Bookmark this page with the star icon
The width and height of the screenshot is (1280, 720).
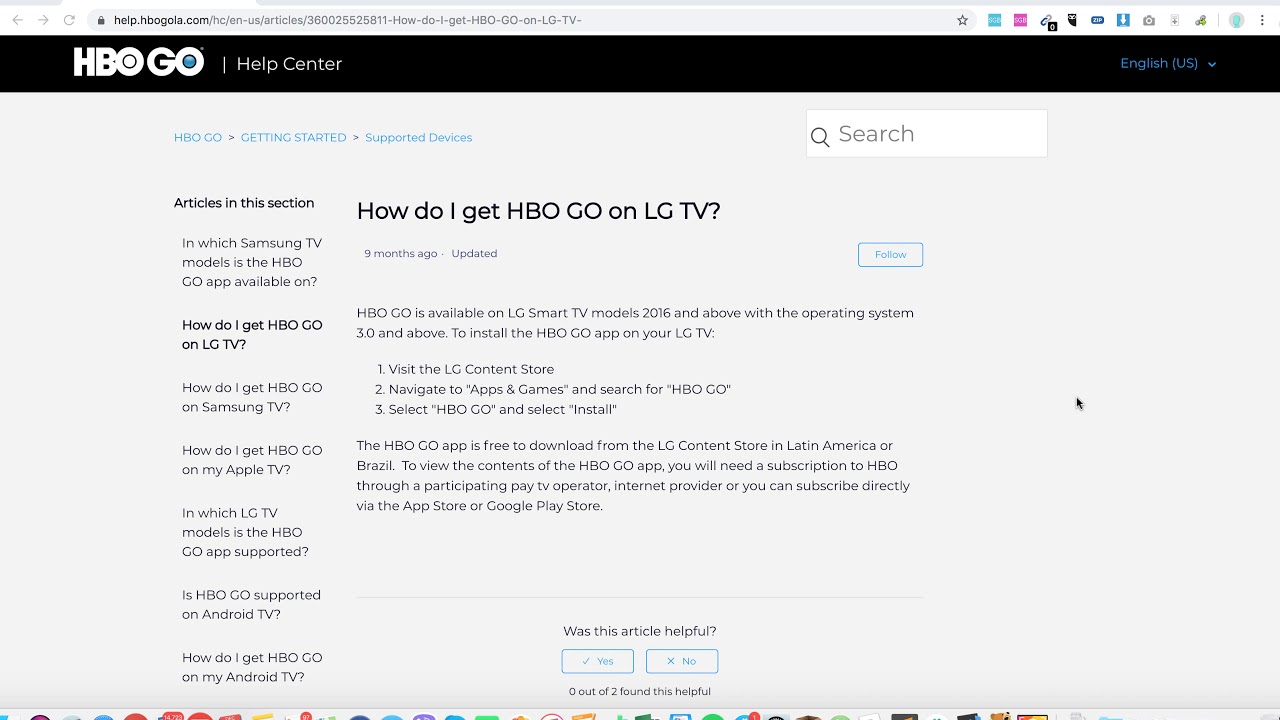[963, 20]
